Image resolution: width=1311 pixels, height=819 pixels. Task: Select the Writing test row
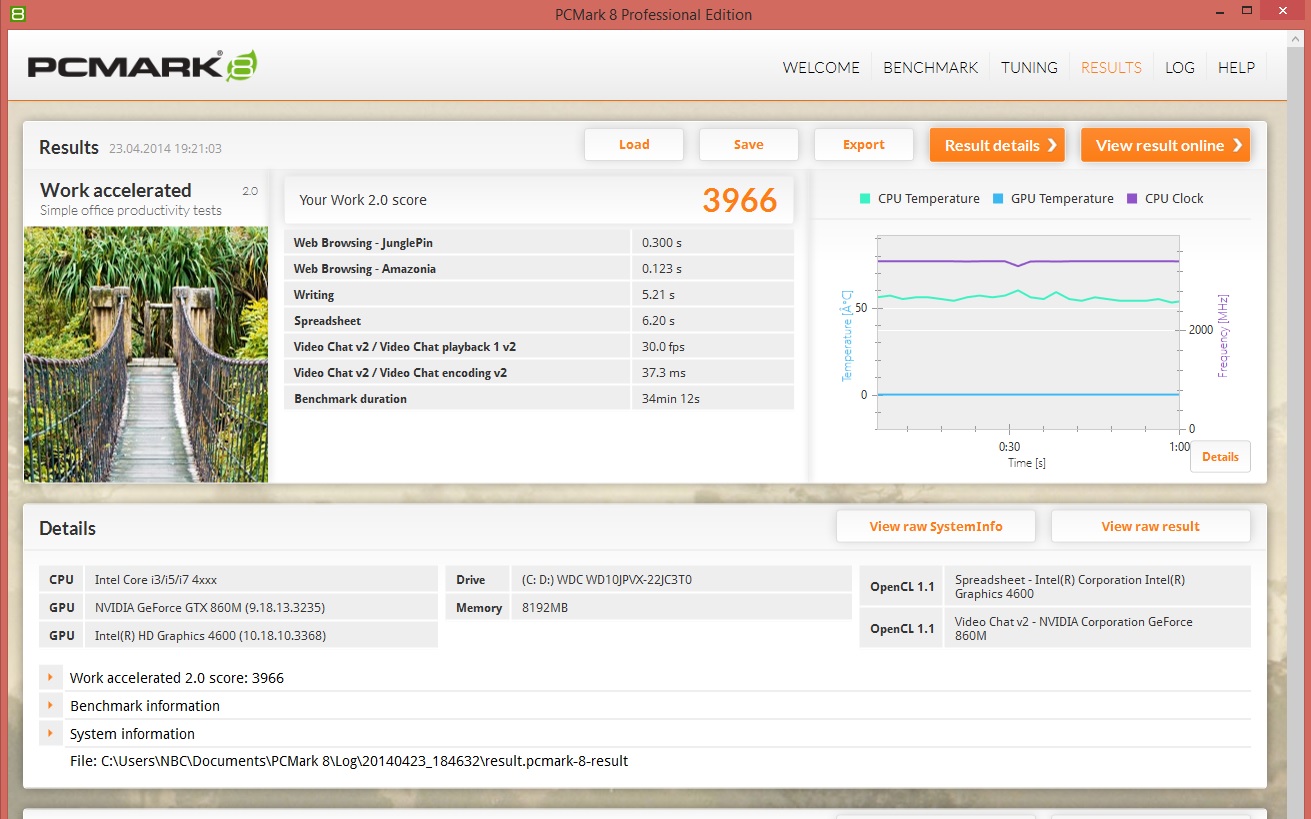pyautogui.click(x=539, y=294)
